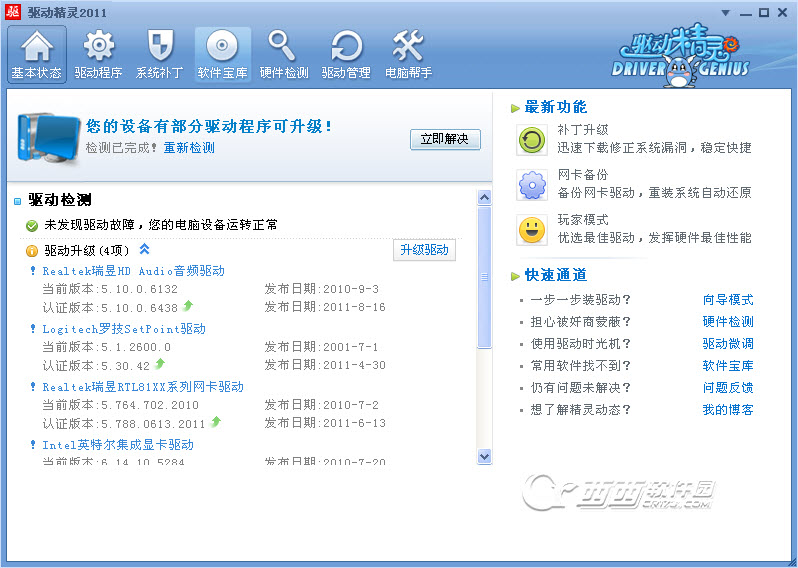
Task: Click exclamation mark beside Realtek HD Audio driver
Action: click(33, 271)
